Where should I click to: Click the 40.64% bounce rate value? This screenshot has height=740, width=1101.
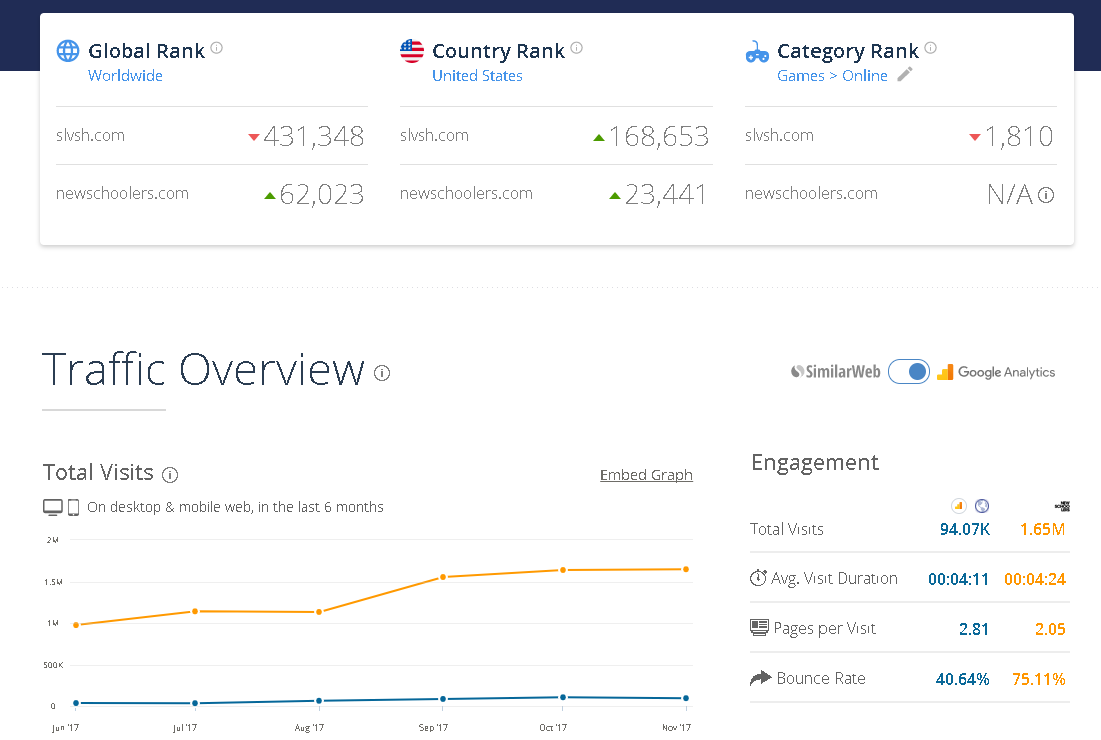[963, 679]
